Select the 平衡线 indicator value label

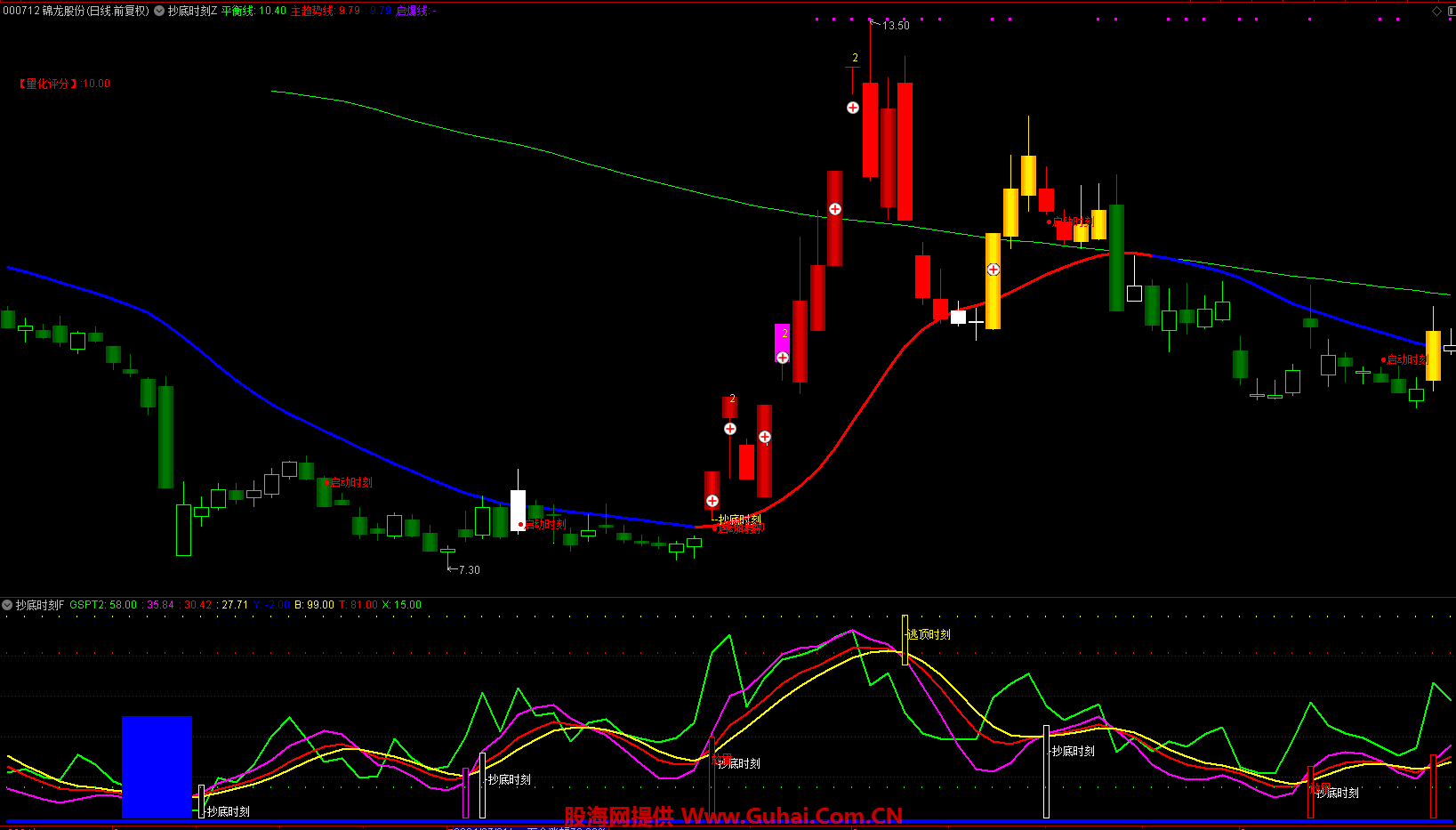pos(253,11)
